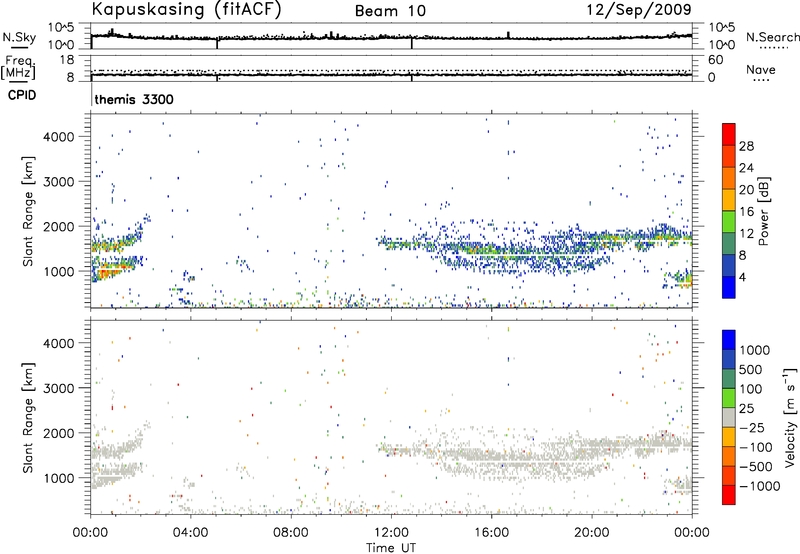Click the grey -25 to 25 Velocity segment
The image size is (800, 554).
[x=729, y=417]
